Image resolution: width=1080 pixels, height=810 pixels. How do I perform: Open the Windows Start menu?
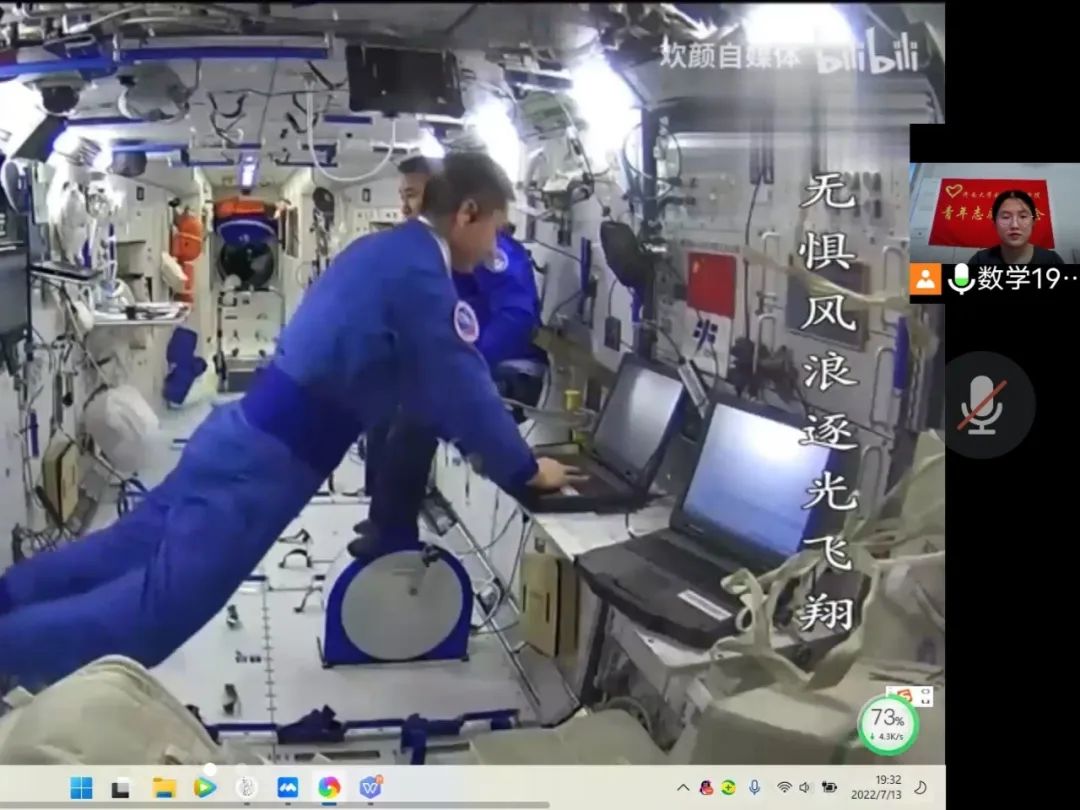[81, 787]
